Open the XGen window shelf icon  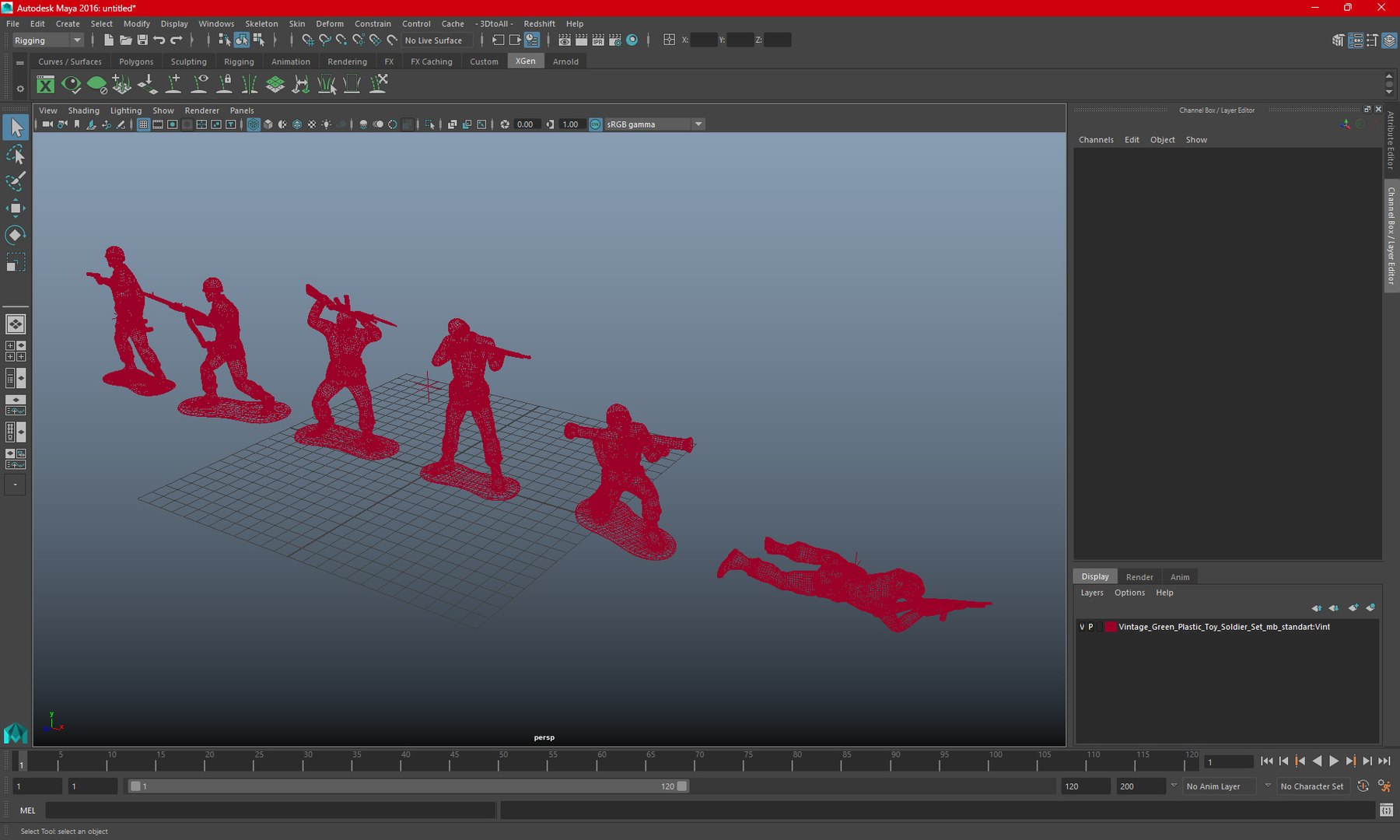pyautogui.click(x=46, y=85)
